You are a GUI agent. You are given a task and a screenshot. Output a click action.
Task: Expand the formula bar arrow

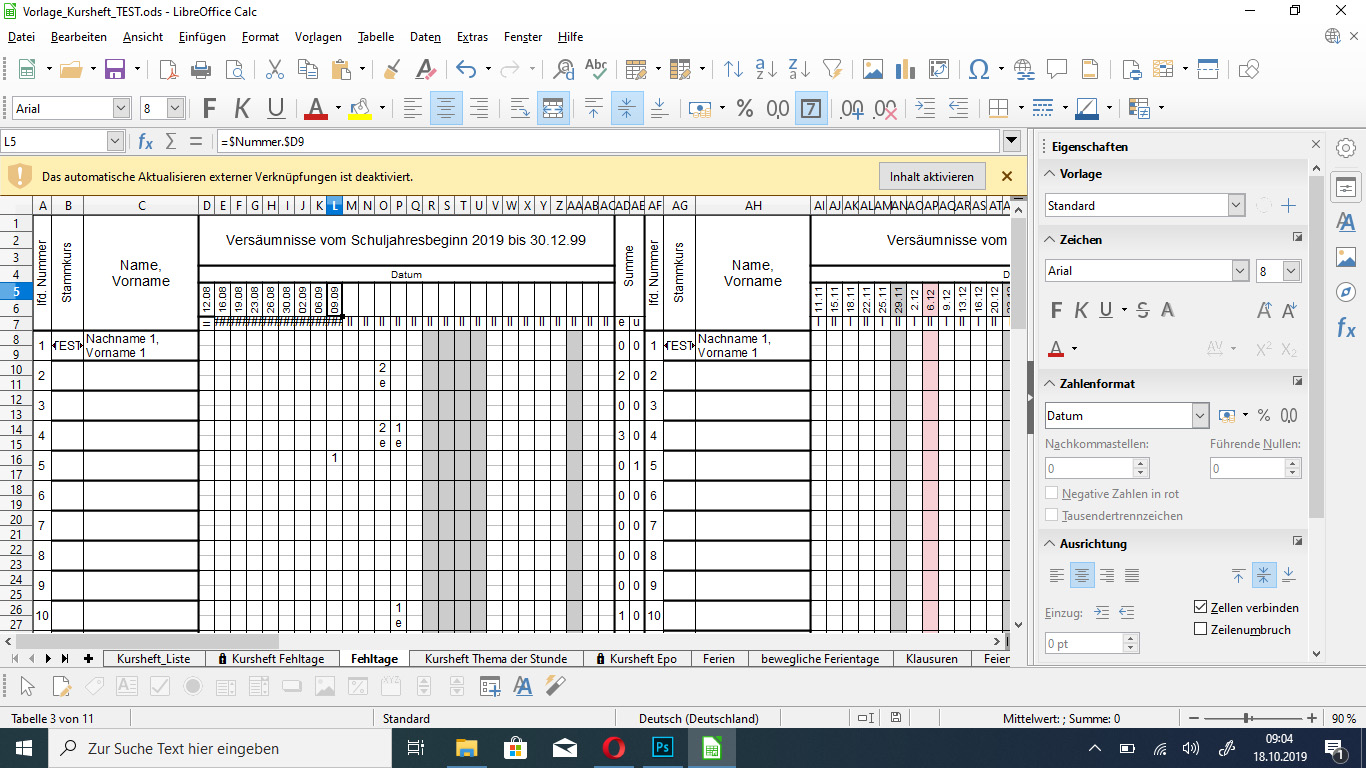click(x=1012, y=142)
